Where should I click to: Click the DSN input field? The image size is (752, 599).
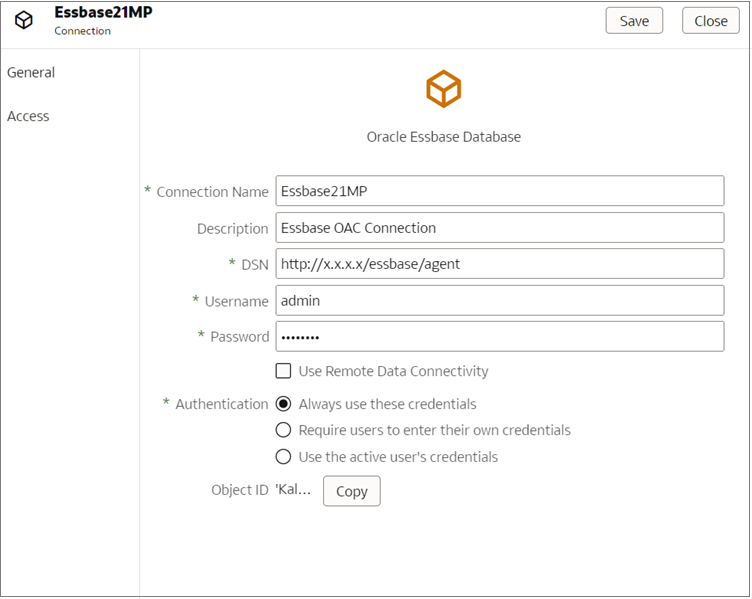point(499,264)
